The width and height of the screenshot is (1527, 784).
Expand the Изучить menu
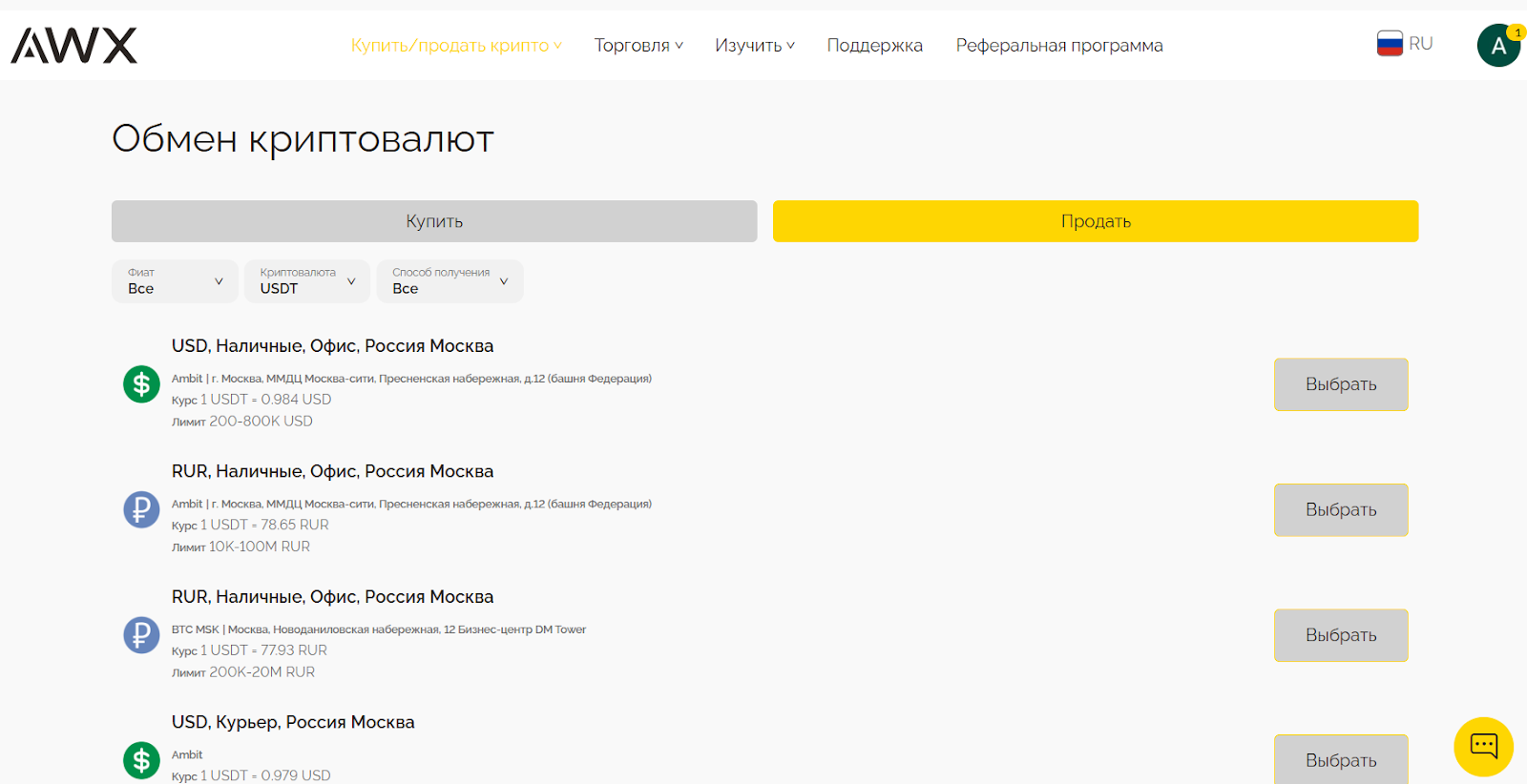(754, 46)
